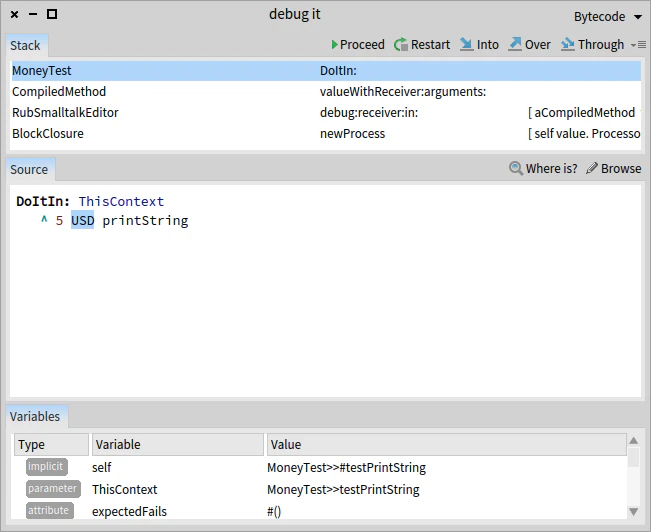
Task: Open the toolbar overflow menu after Through
Action: point(639,44)
